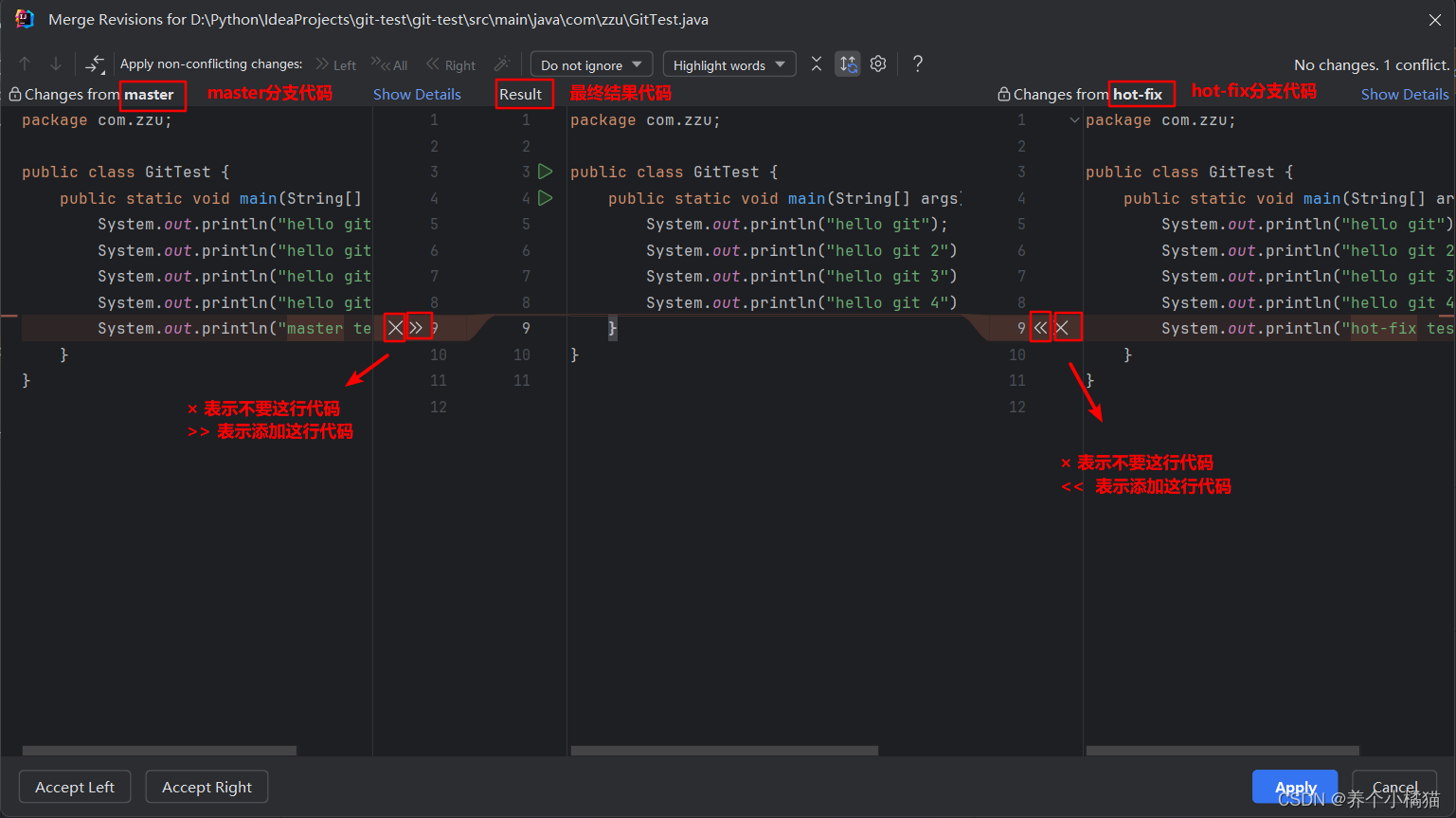Click the Result pane label

point(520,94)
